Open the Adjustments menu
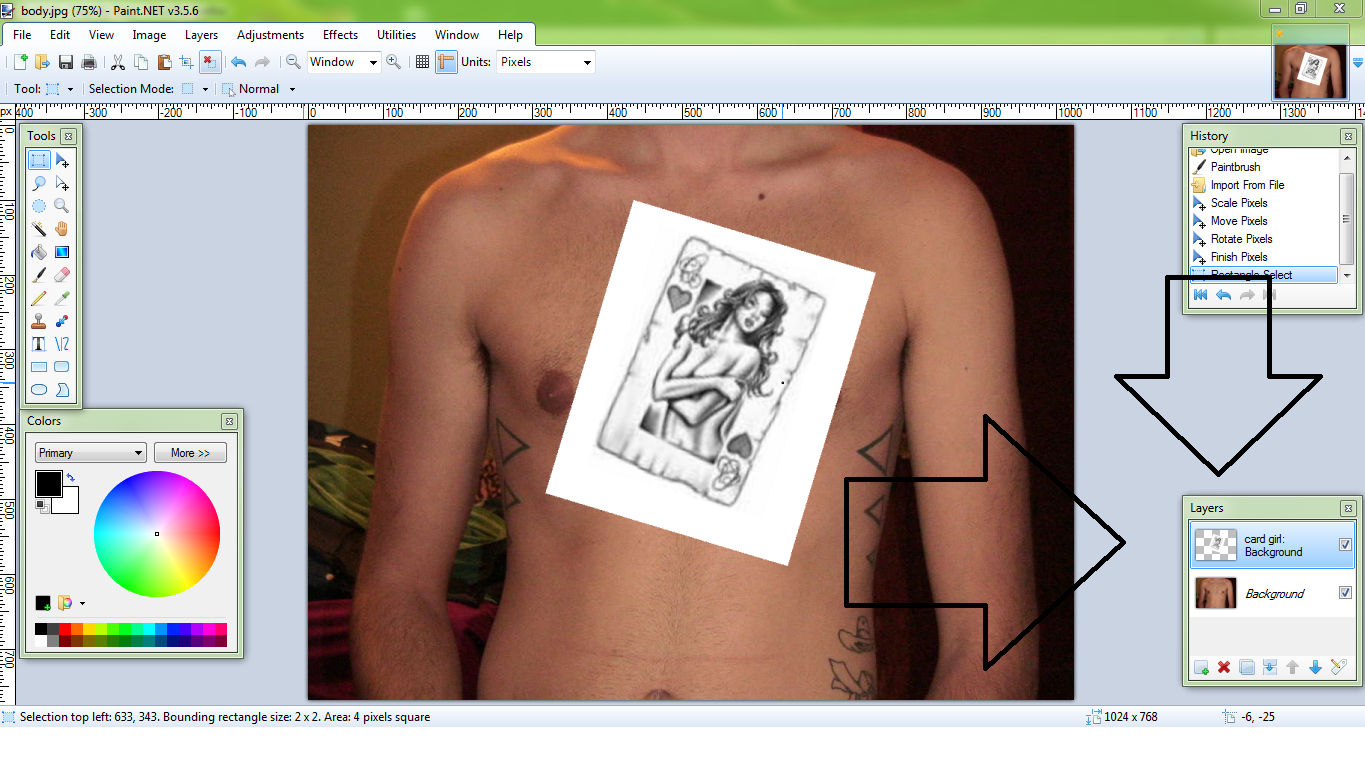Viewport: 1365px width, 768px height. click(270, 35)
